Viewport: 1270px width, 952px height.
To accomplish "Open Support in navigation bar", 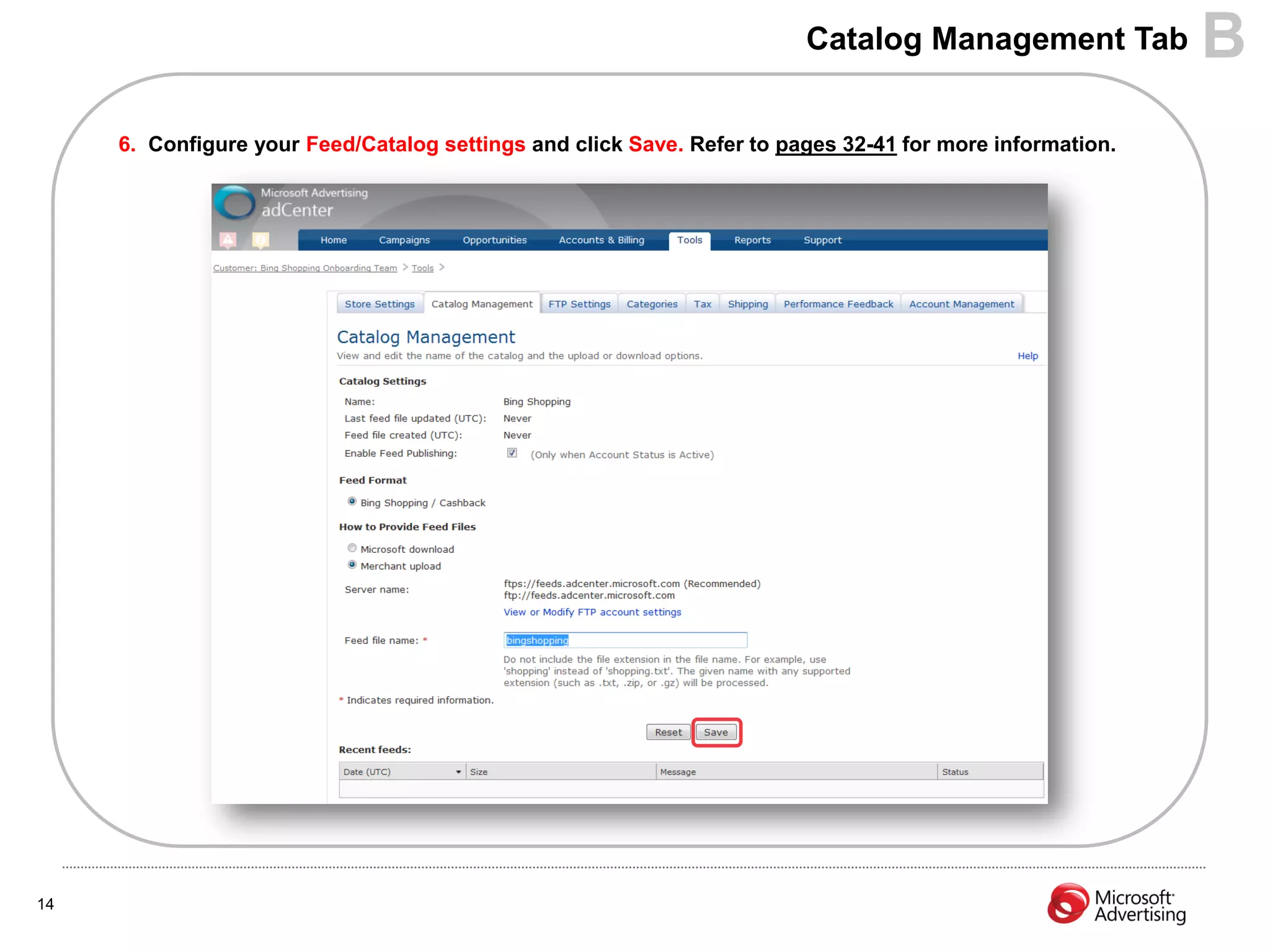I will click(823, 240).
